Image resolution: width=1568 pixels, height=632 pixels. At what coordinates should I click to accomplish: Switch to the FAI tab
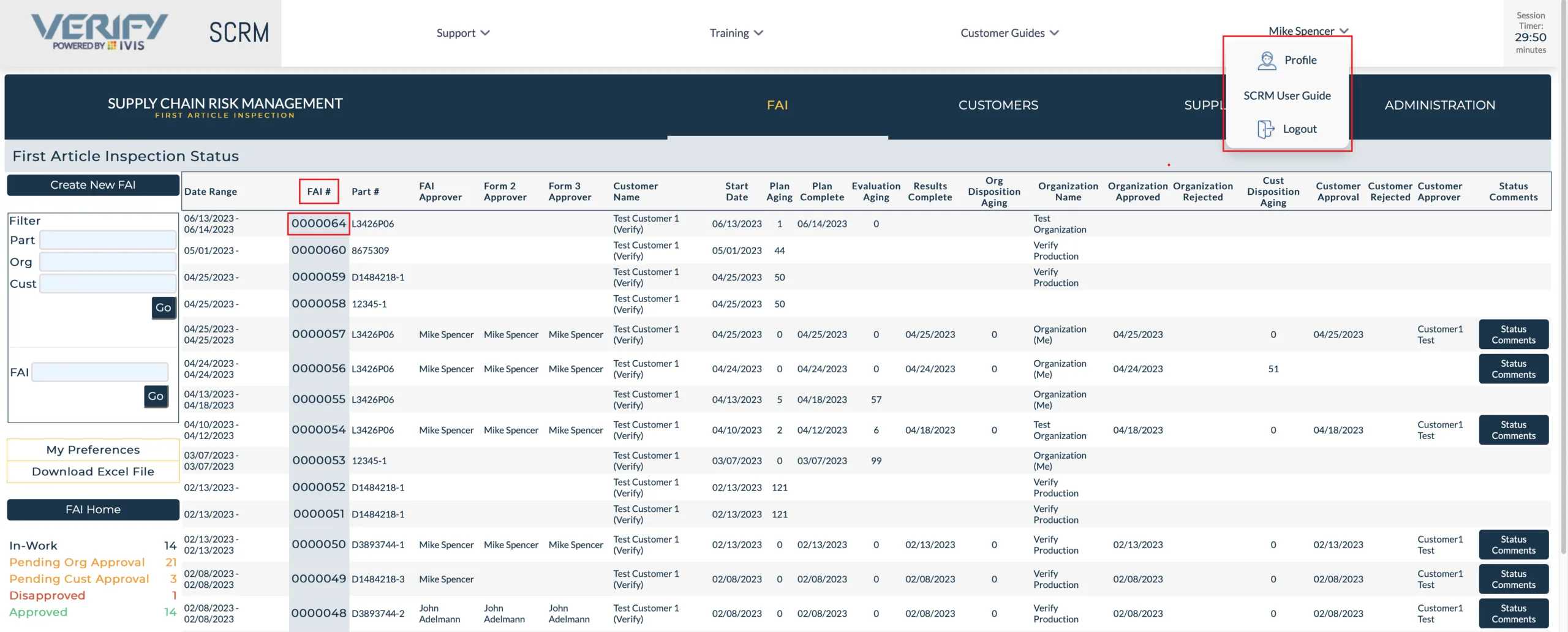coord(777,105)
